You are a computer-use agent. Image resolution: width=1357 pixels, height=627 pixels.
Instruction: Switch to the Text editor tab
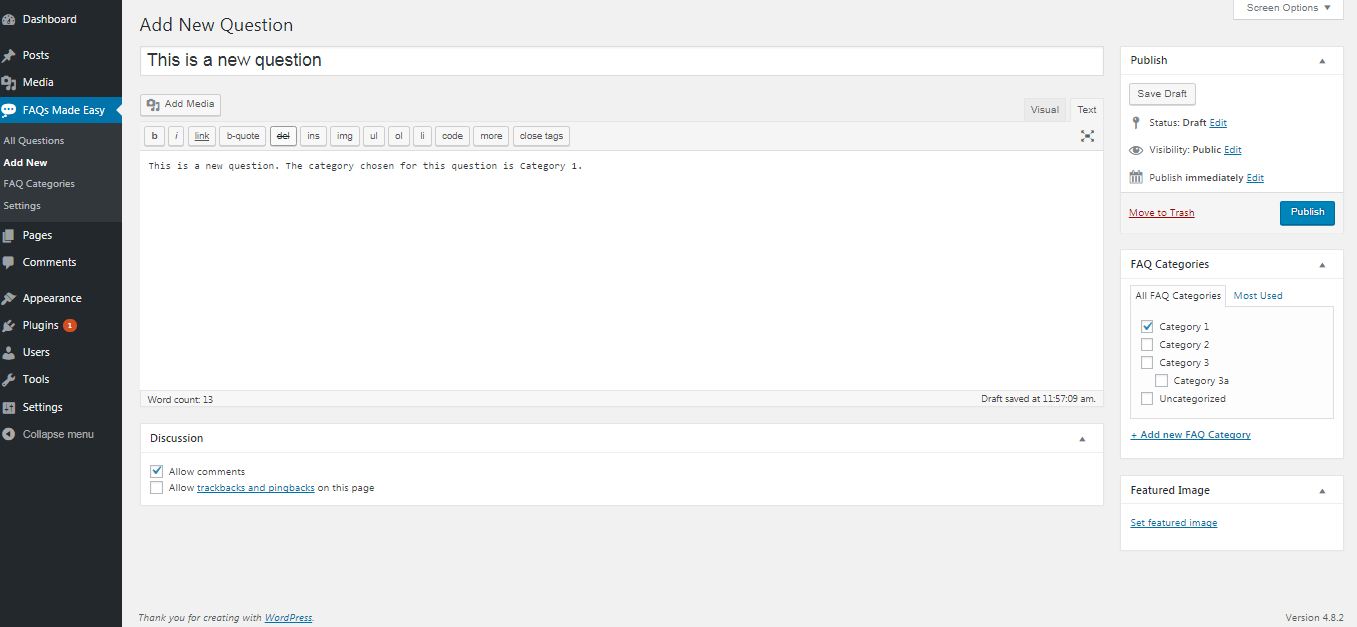[x=1086, y=110]
